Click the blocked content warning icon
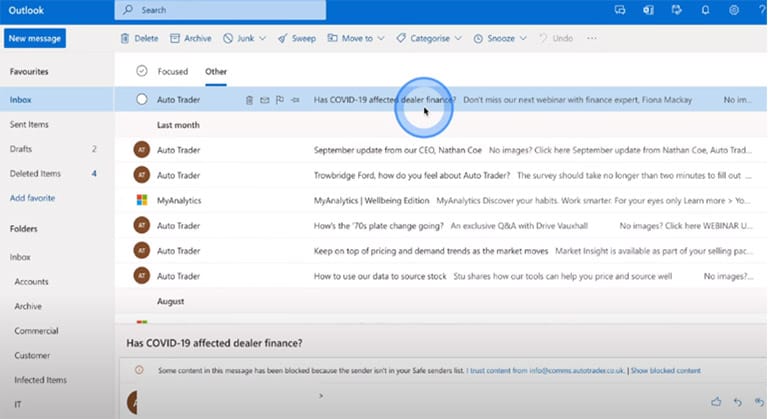Screen dimensions: 768x419 click(x=140, y=370)
